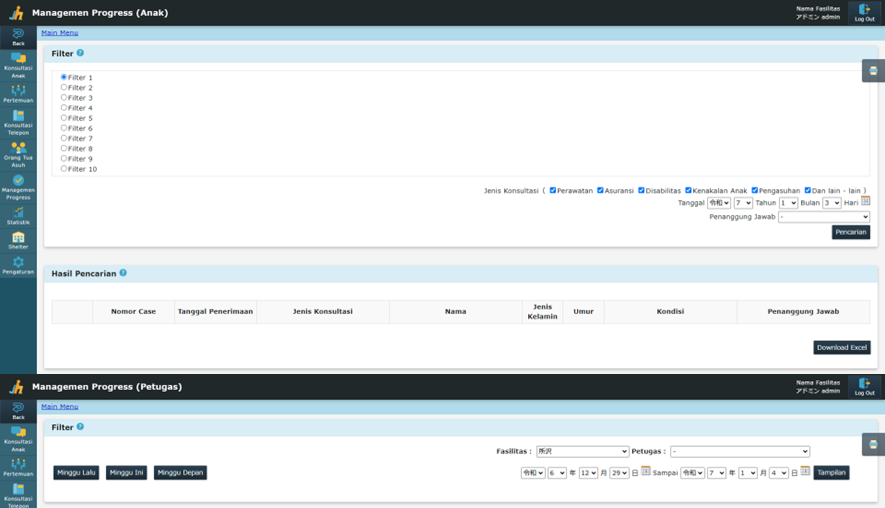885x508 pixels.
Task: Open Pengaturan settings in the sidebar
Action: (18, 265)
